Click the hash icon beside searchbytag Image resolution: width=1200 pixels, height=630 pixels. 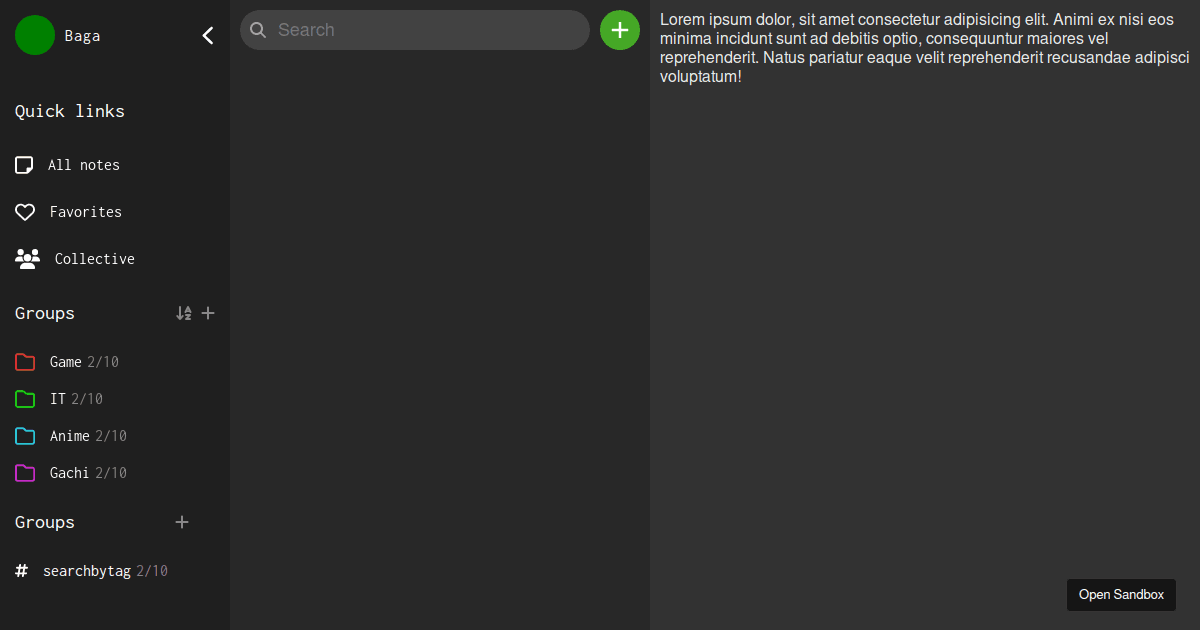click(x=22, y=571)
